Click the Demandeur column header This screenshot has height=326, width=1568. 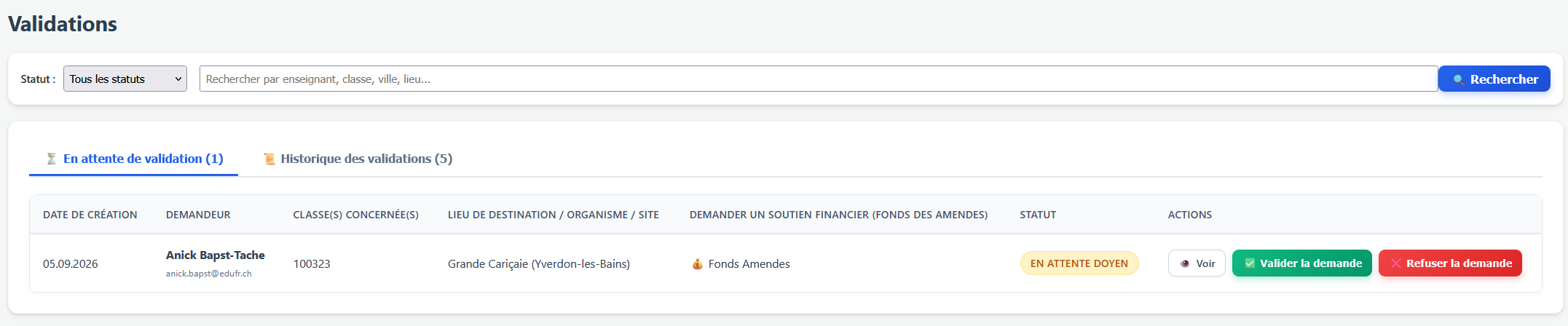coord(198,215)
